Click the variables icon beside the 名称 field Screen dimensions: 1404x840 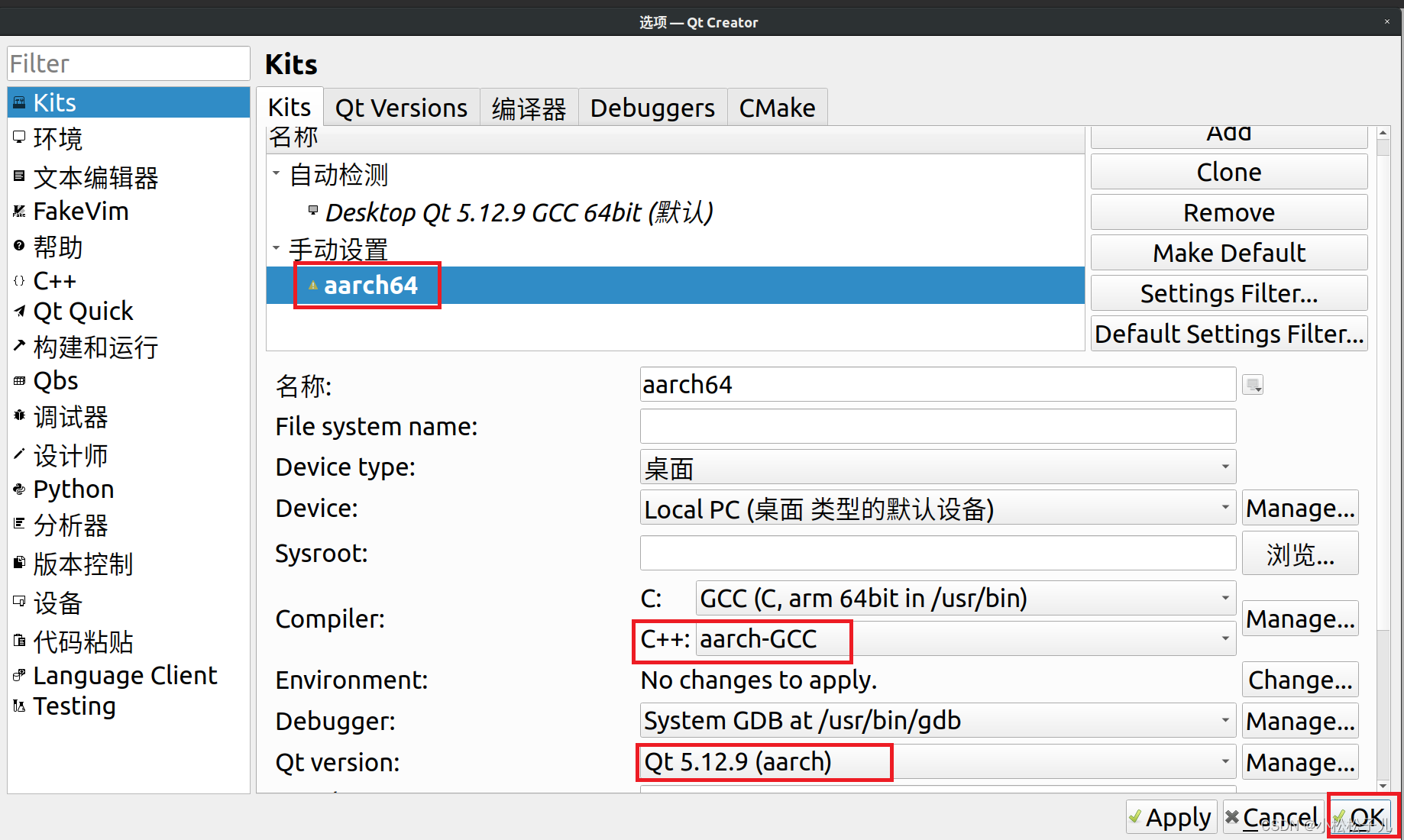[1252, 384]
